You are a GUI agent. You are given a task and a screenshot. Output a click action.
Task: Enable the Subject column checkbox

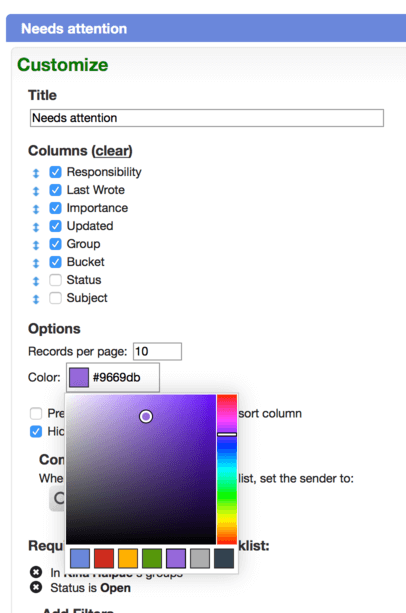pyautogui.click(x=55, y=298)
